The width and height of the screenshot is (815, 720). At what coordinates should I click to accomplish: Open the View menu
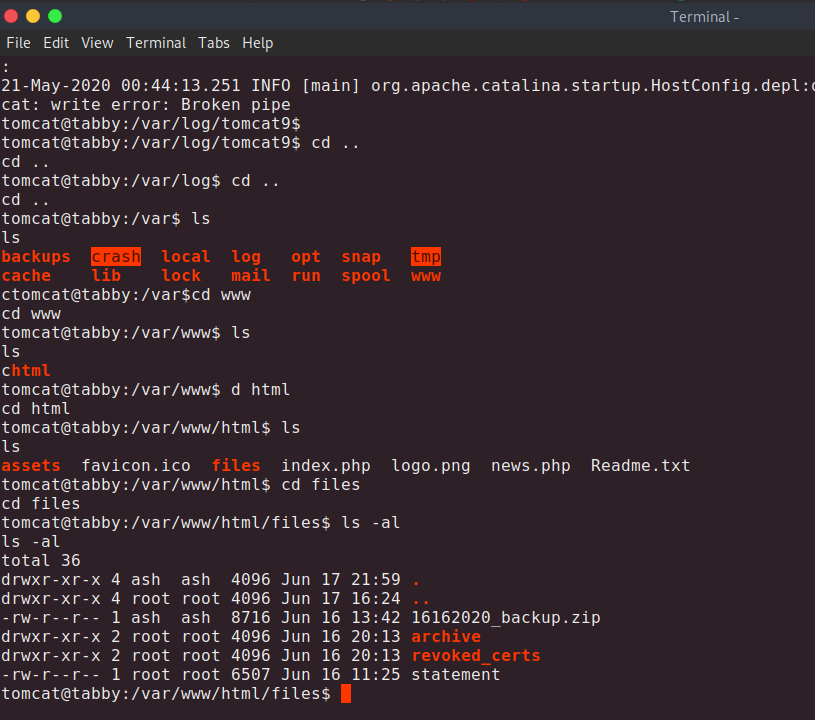97,43
